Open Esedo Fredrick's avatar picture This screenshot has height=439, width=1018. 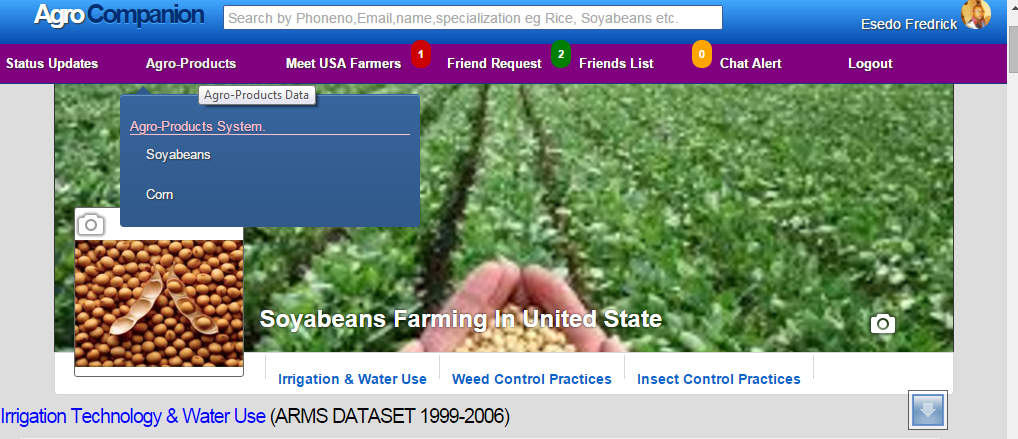point(976,15)
